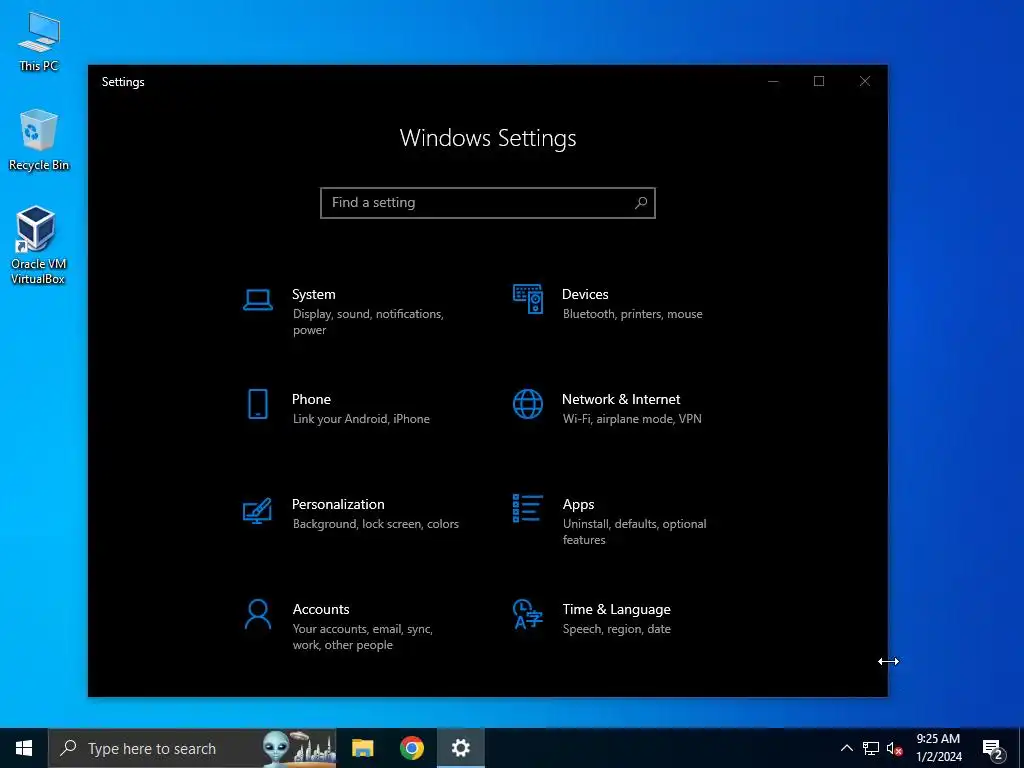1024x768 pixels.
Task: Open the Windows Start menu
Action: point(24,748)
